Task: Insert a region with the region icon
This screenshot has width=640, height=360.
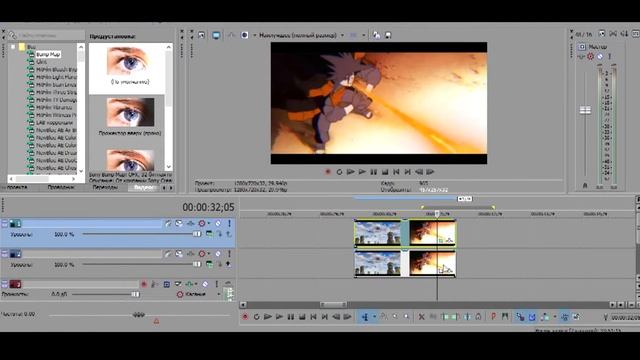Action: [505, 317]
